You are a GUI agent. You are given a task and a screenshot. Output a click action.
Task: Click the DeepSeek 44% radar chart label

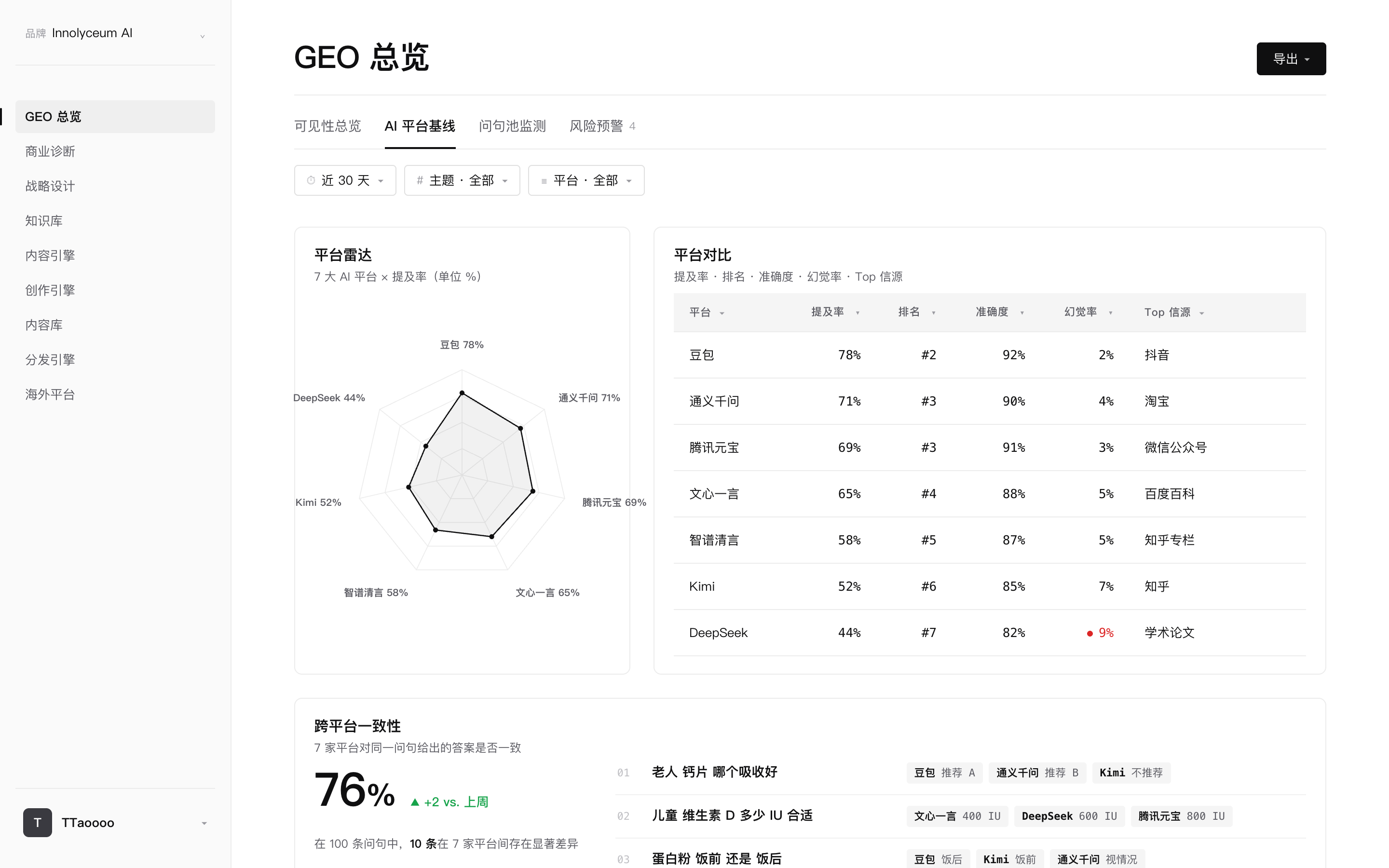pyautogui.click(x=329, y=398)
